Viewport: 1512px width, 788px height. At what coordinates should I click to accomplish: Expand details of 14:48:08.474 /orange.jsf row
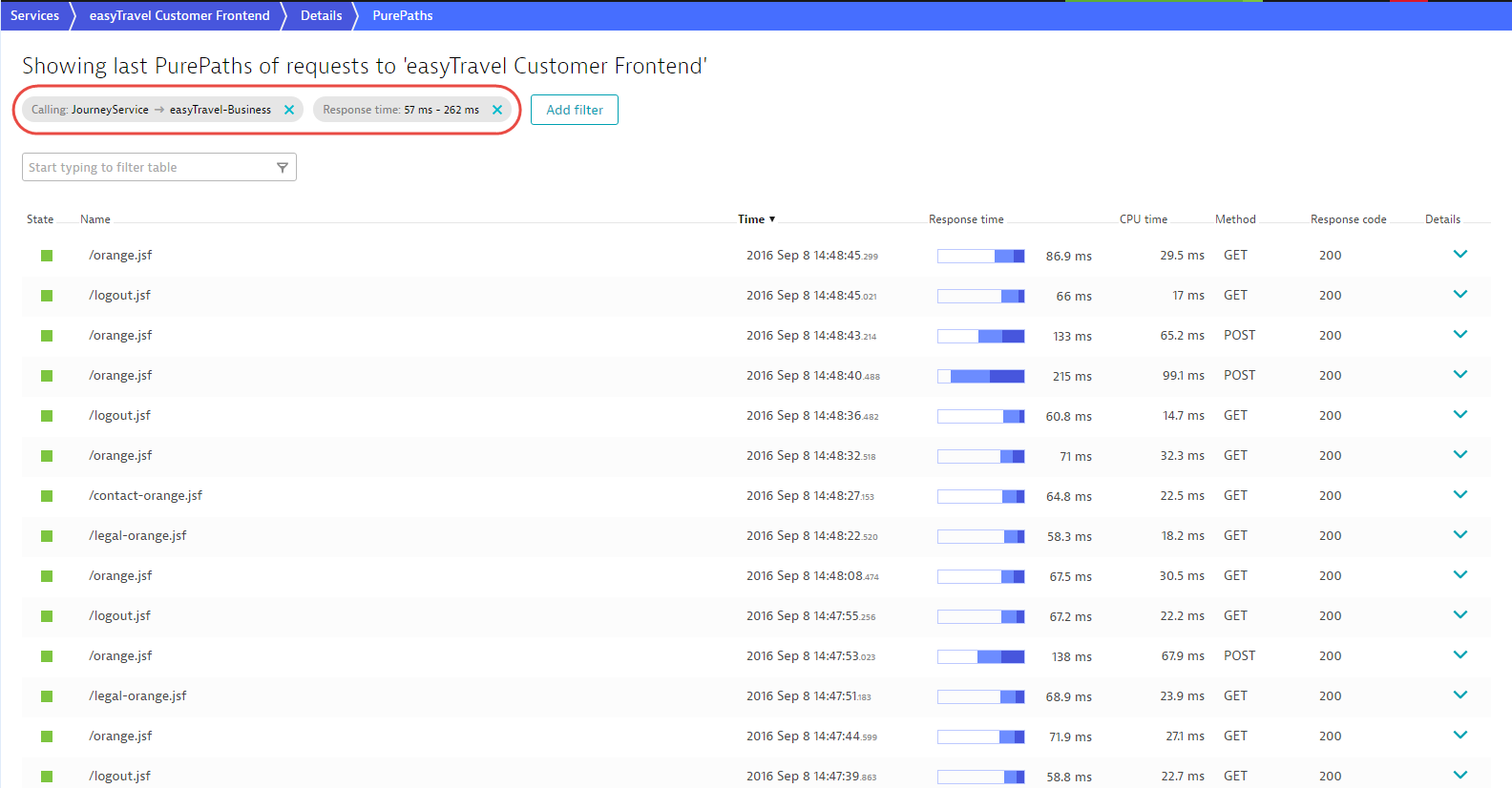[x=1460, y=575]
